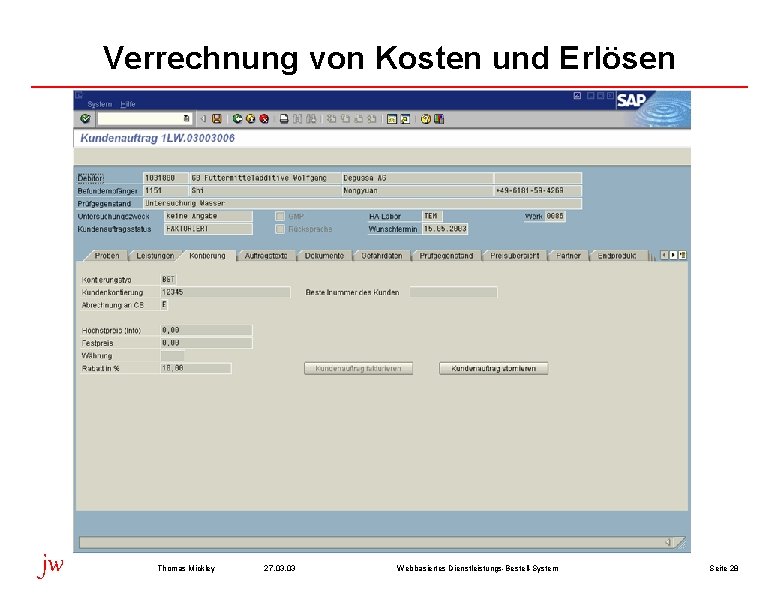Screen dimensions: 780x600
Task: Click the Generate shortcut icon
Action: click(405, 119)
